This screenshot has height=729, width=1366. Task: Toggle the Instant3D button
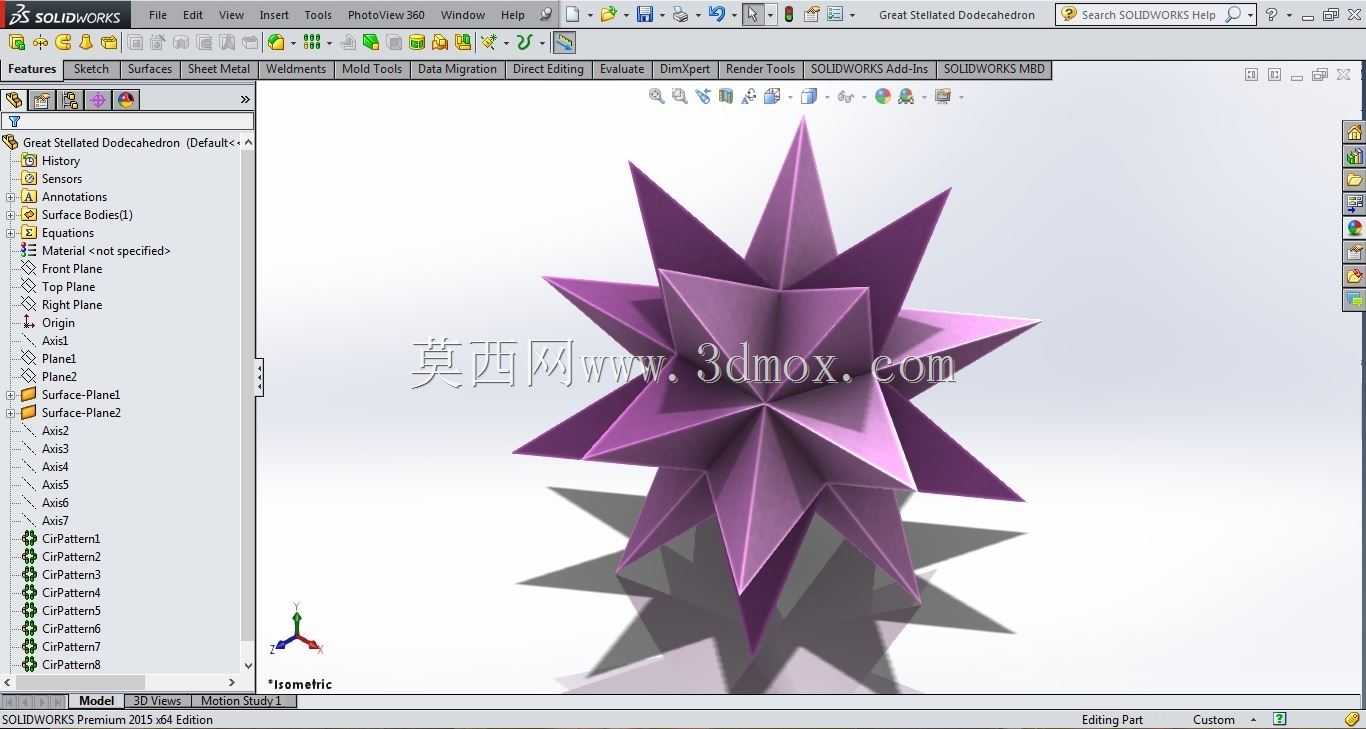pyautogui.click(x=564, y=42)
